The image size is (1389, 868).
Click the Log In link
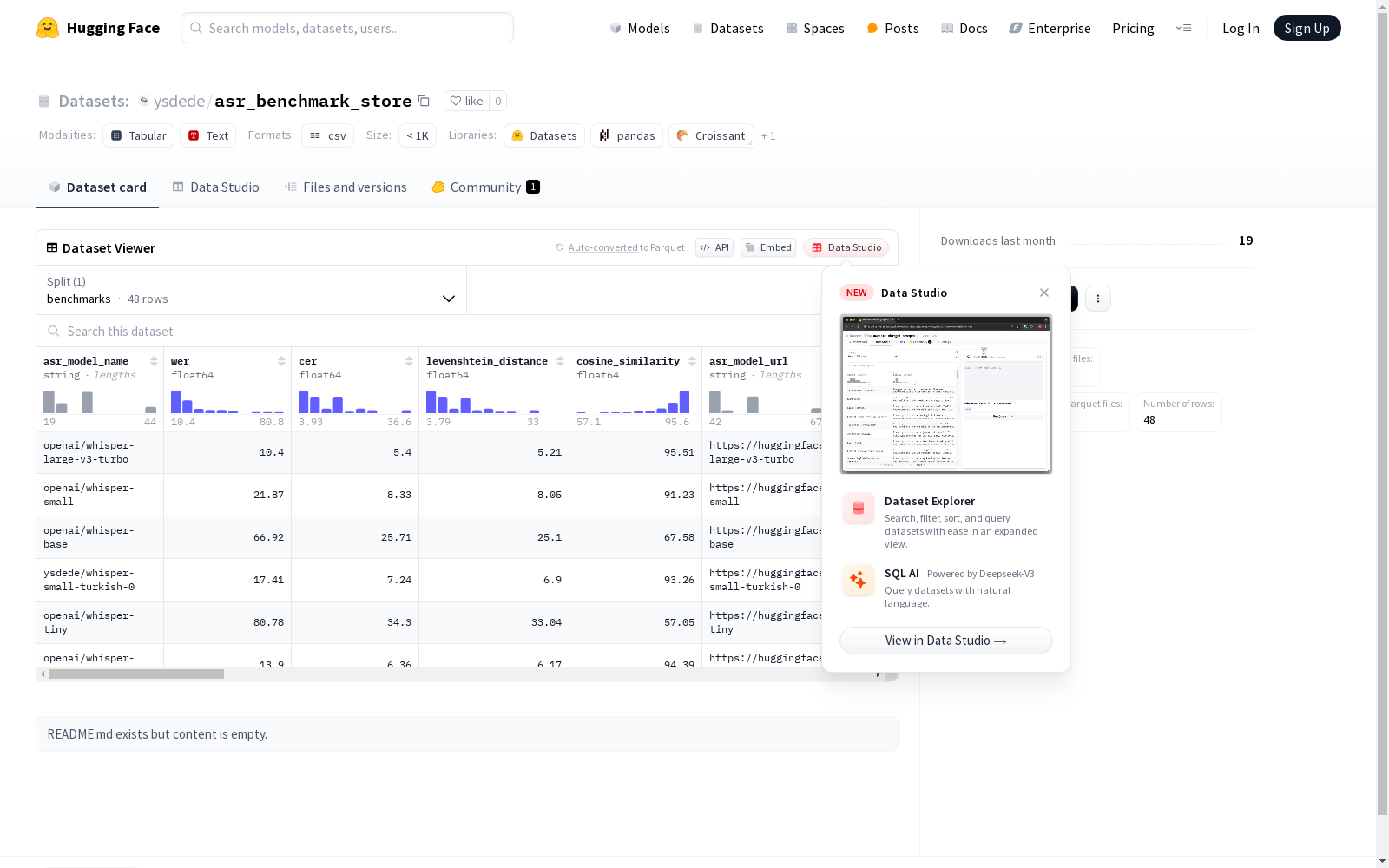(x=1241, y=28)
